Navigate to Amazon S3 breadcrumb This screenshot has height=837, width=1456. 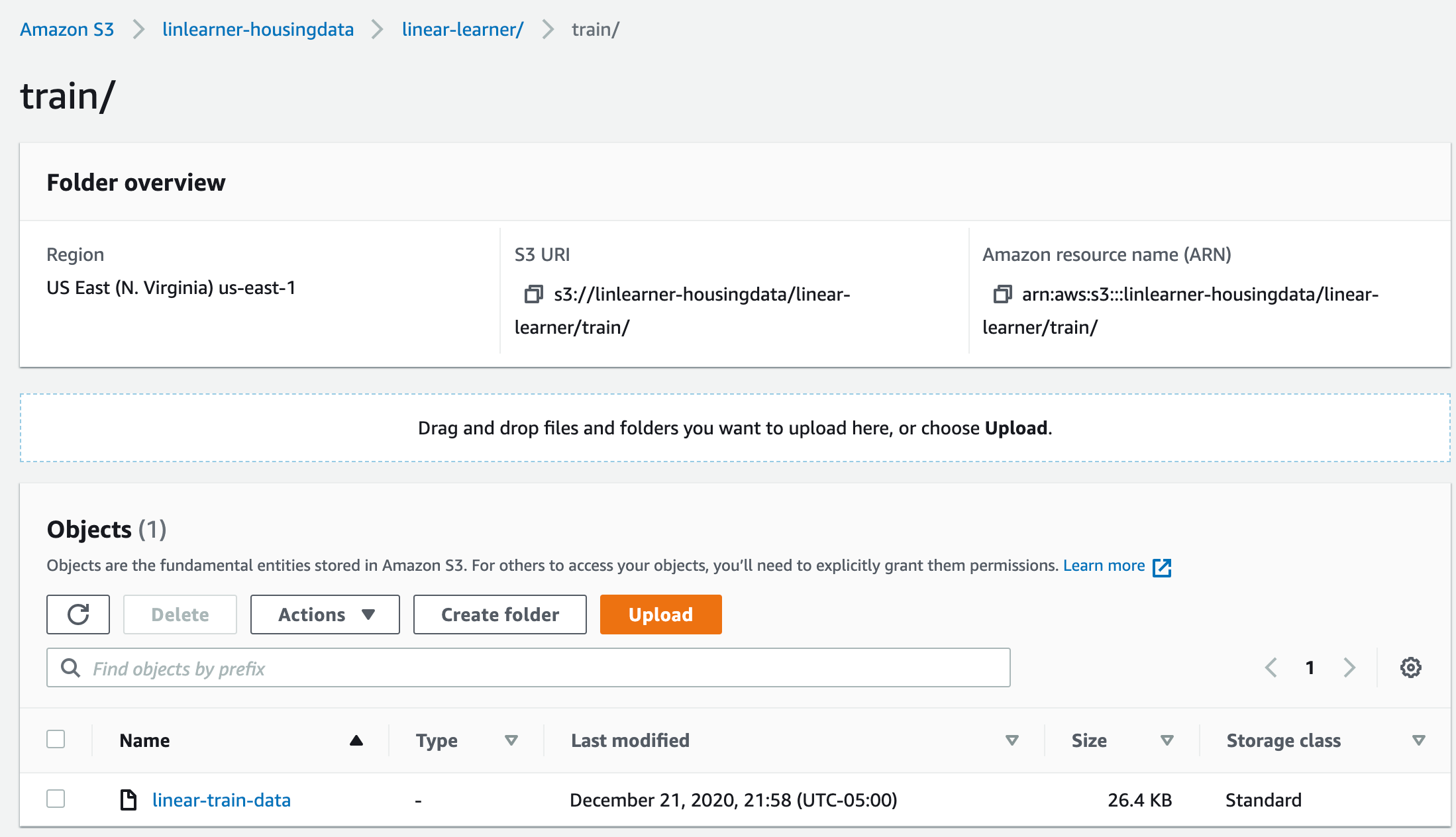(67, 29)
